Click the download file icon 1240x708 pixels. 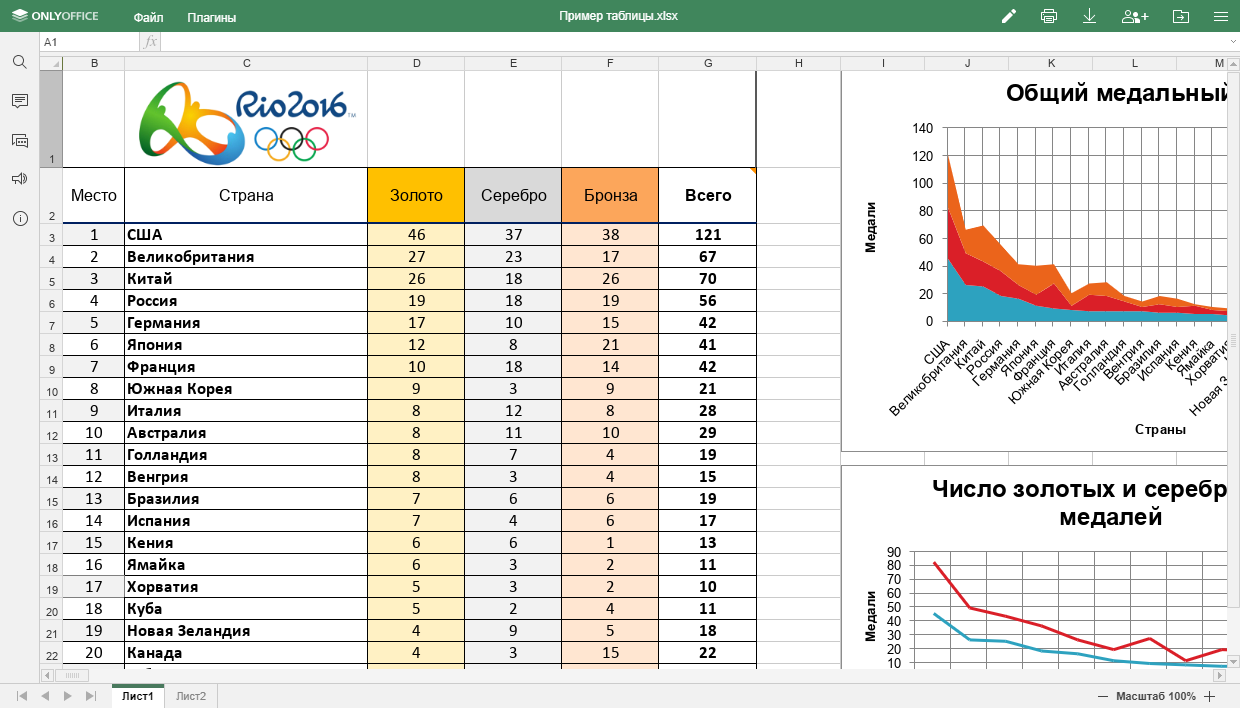pyautogui.click(x=1090, y=16)
